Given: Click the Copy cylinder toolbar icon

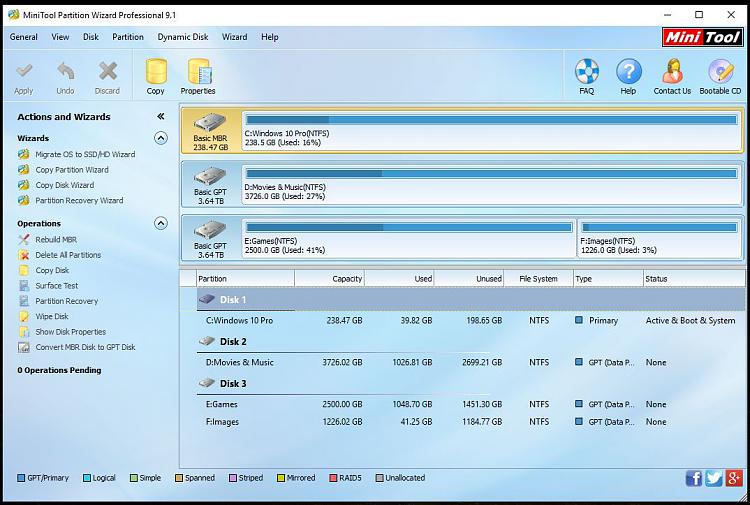Looking at the screenshot, I should (156, 71).
